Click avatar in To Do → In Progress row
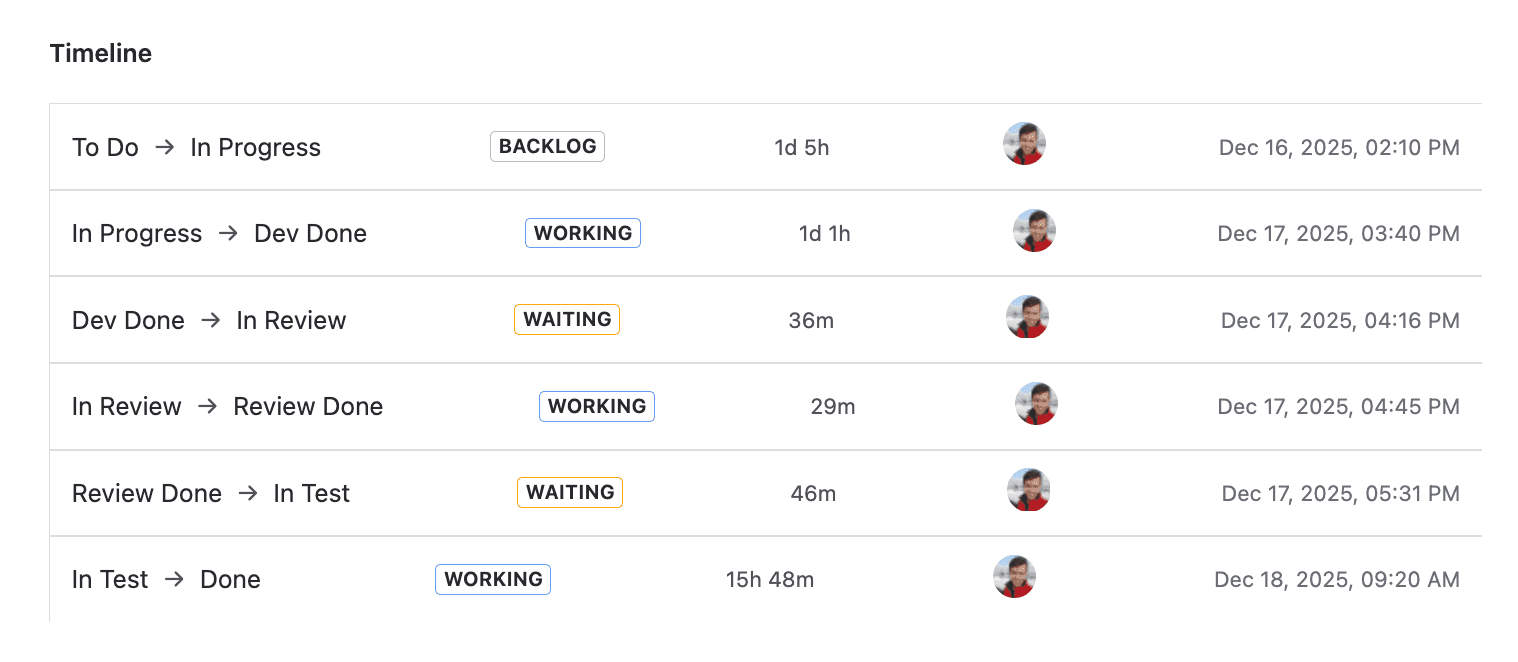 [x=1024, y=144]
